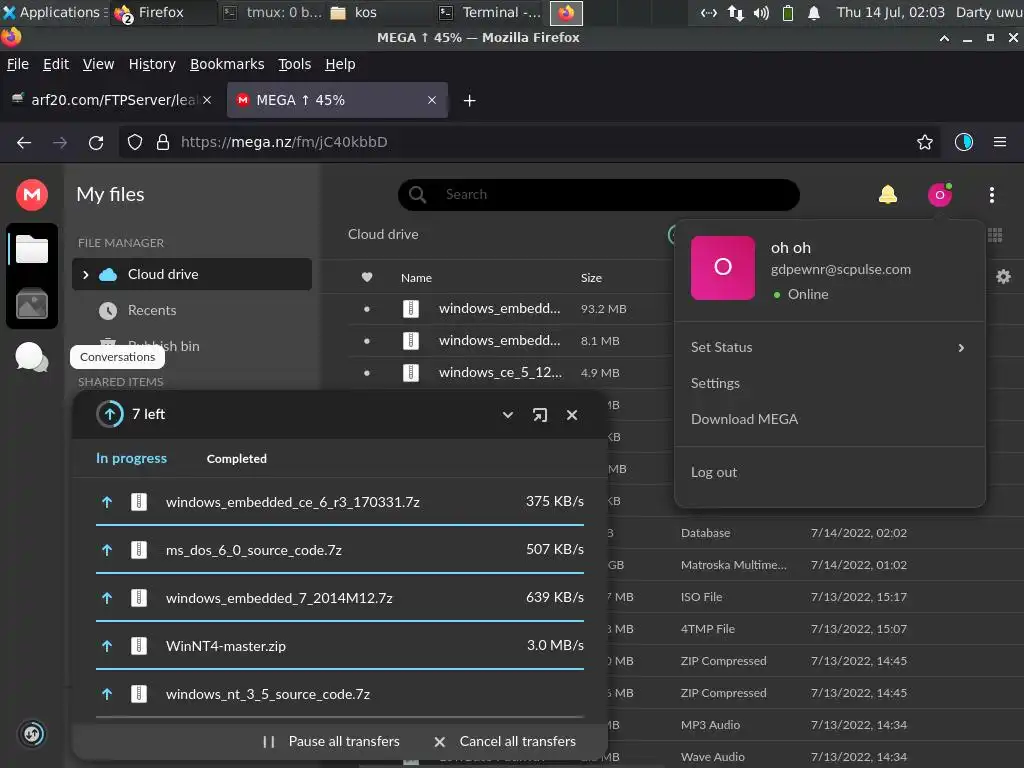Collapse the transfers panel with chevron
The height and width of the screenshot is (768, 1024).
pyautogui.click(x=507, y=415)
